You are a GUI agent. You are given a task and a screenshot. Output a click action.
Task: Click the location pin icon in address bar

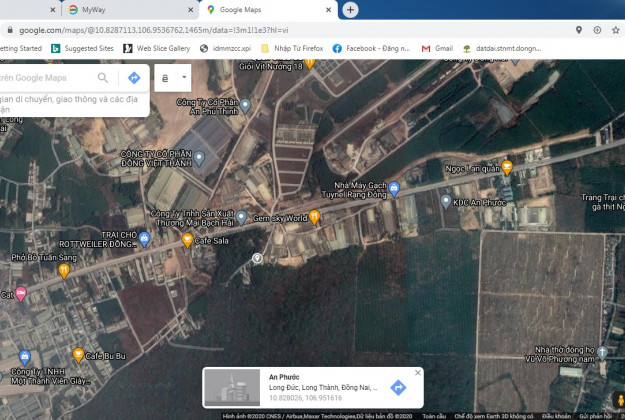(x=579, y=30)
